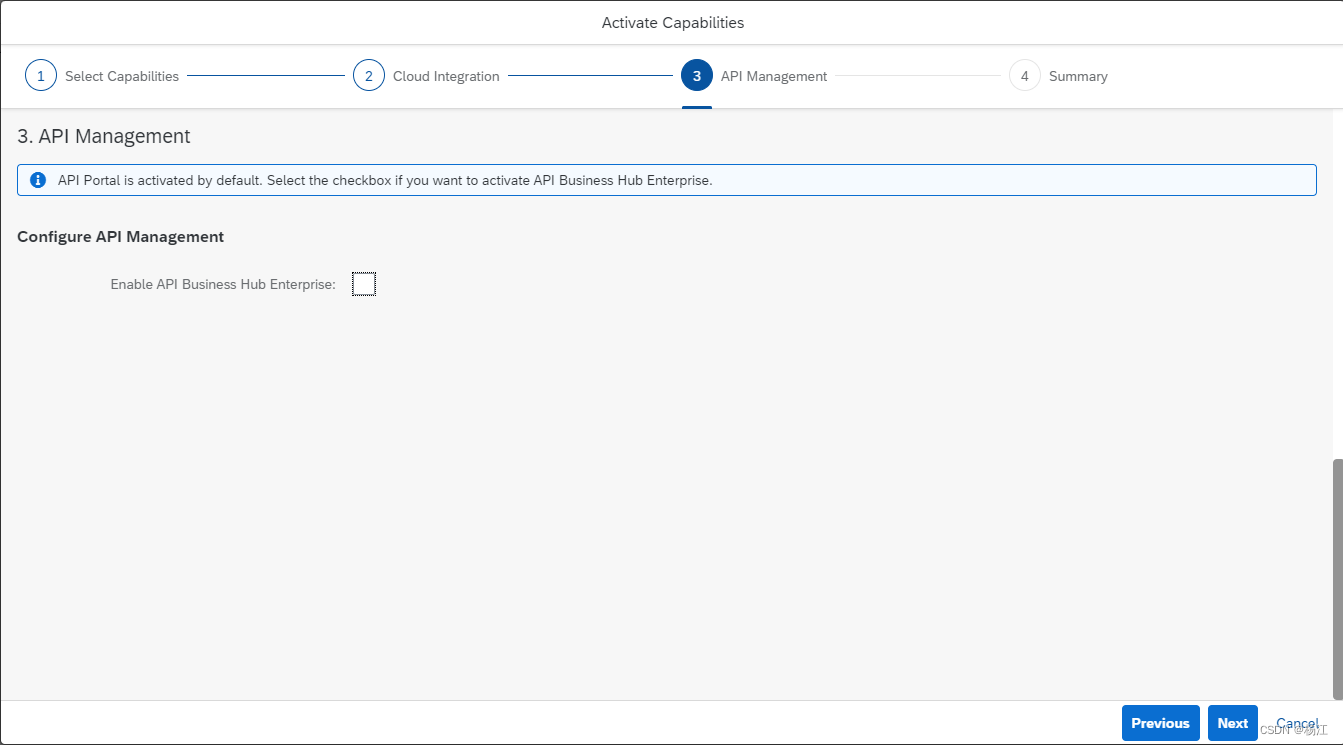Viewport: 1343px width, 745px height.
Task: Click the highlighted step circle numbered 3
Action: tap(696, 75)
